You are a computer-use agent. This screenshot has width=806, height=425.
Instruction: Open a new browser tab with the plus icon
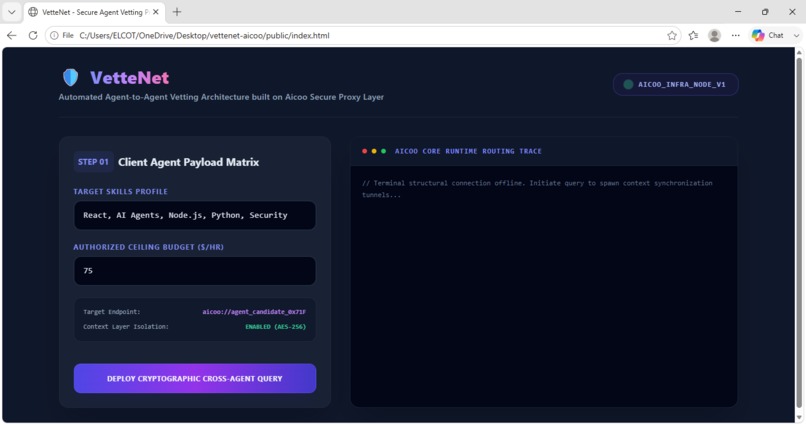point(177,12)
